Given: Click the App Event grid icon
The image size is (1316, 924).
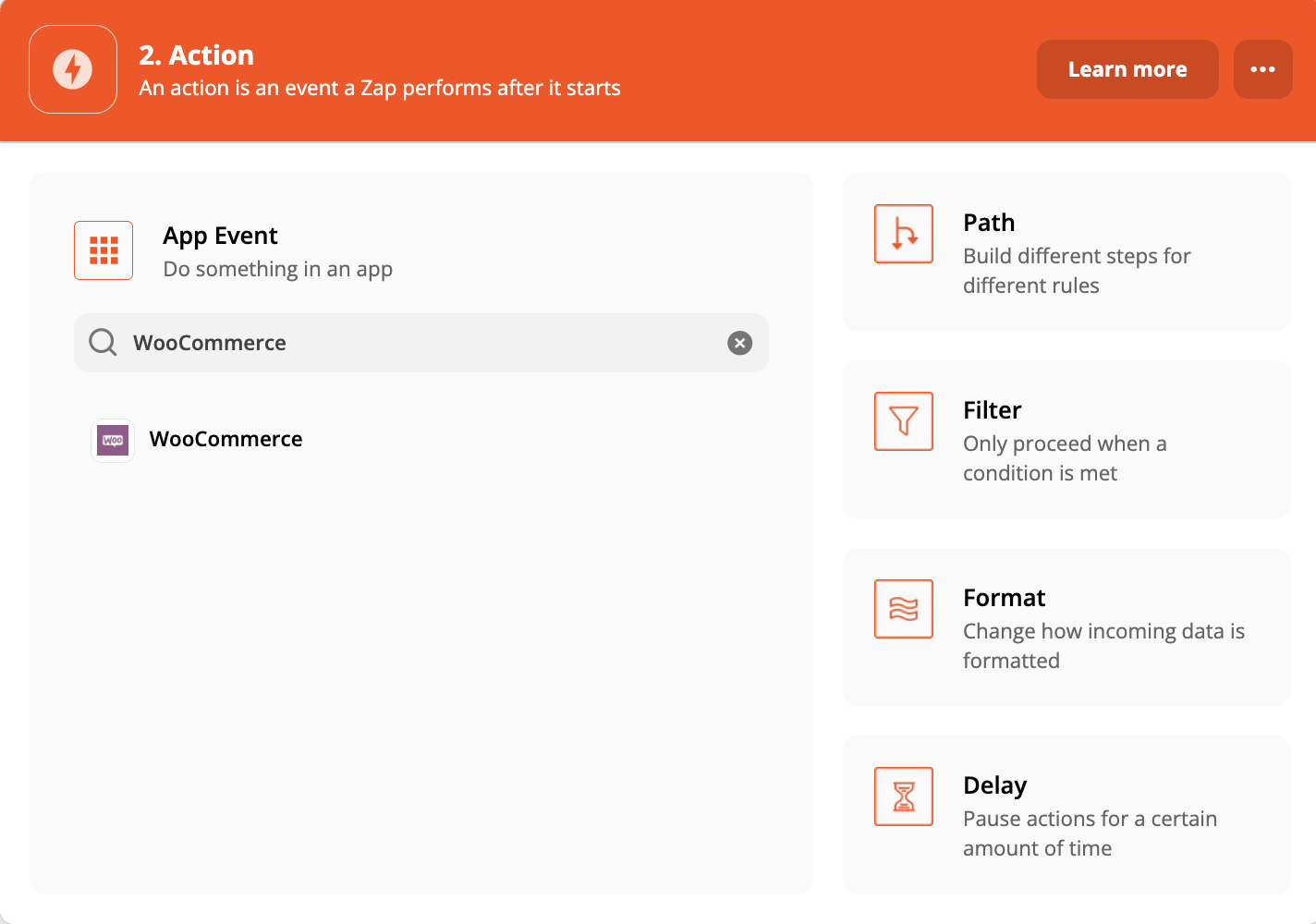Looking at the screenshot, I should [103, 249].
